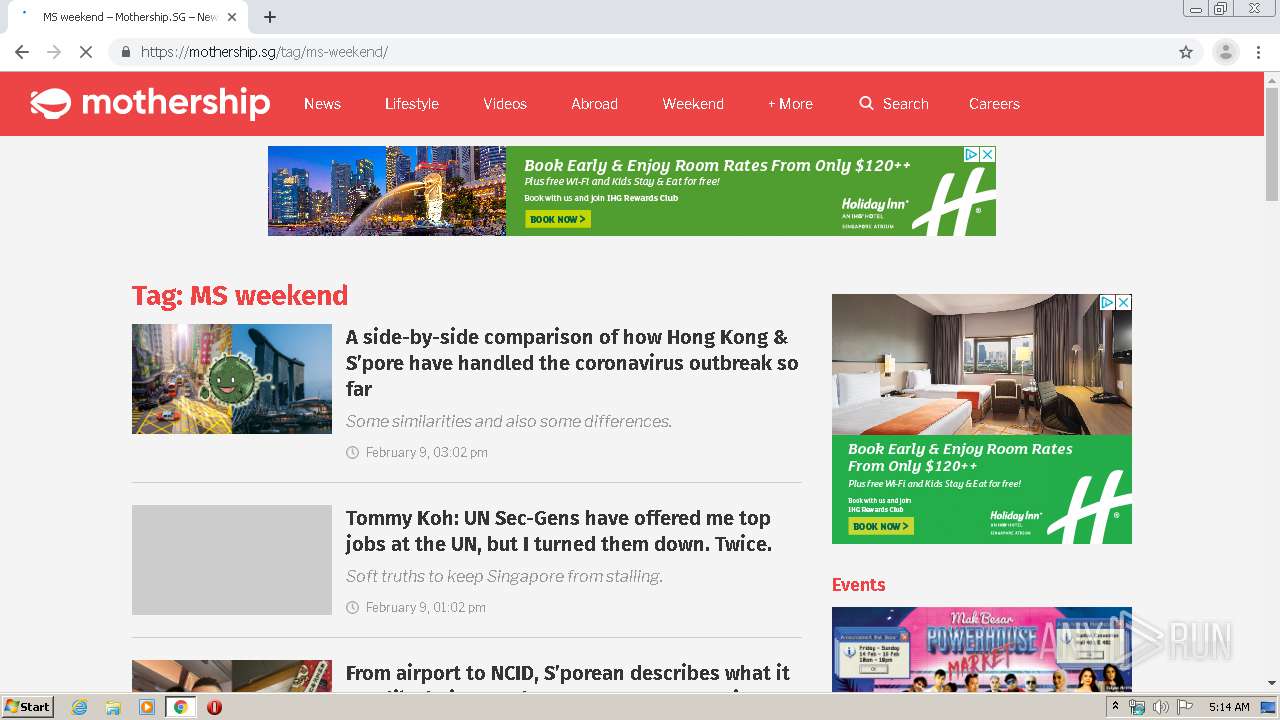Click the Tommy Koh article placeholder thumbnail
The width and height of the screenshot is (1280, 720).
click(x=232, y=560)
